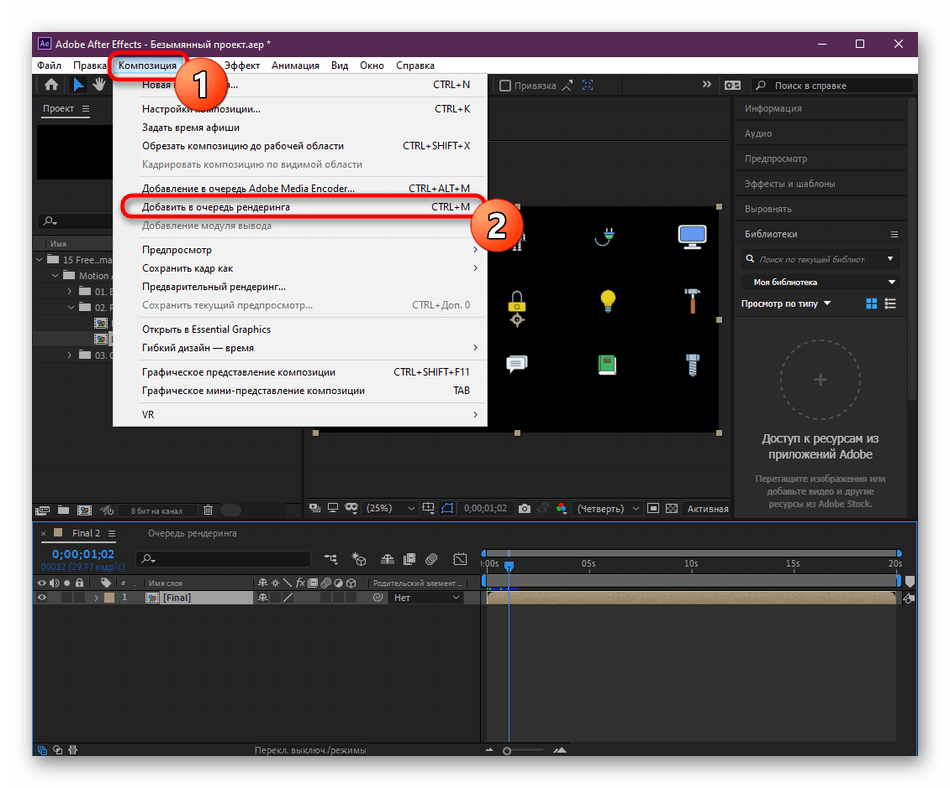950x788 pixels.
Task: Toggle the shy layers hide icon
Action: coord(387,559)
